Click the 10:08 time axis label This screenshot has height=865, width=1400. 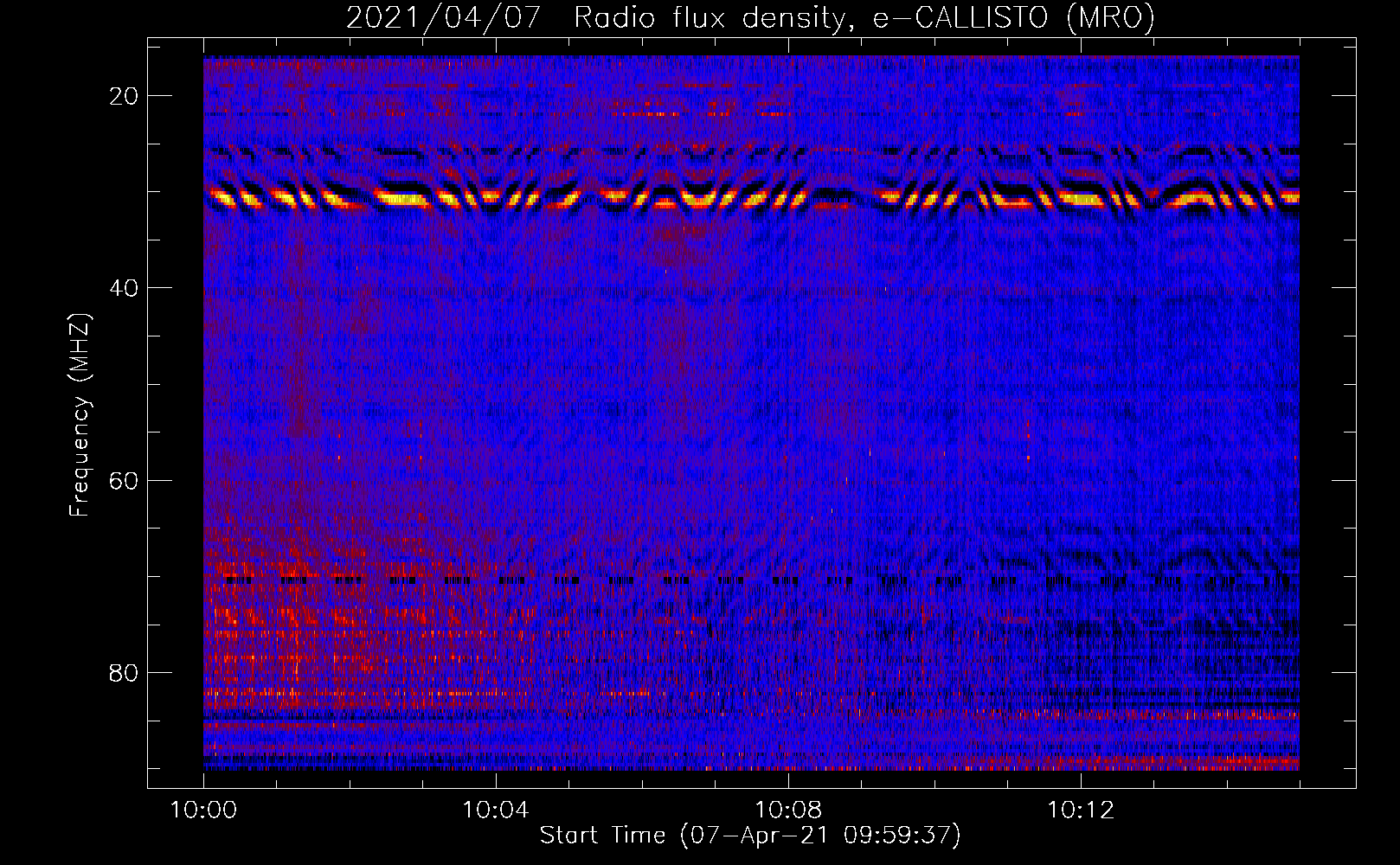pos(787,811)
